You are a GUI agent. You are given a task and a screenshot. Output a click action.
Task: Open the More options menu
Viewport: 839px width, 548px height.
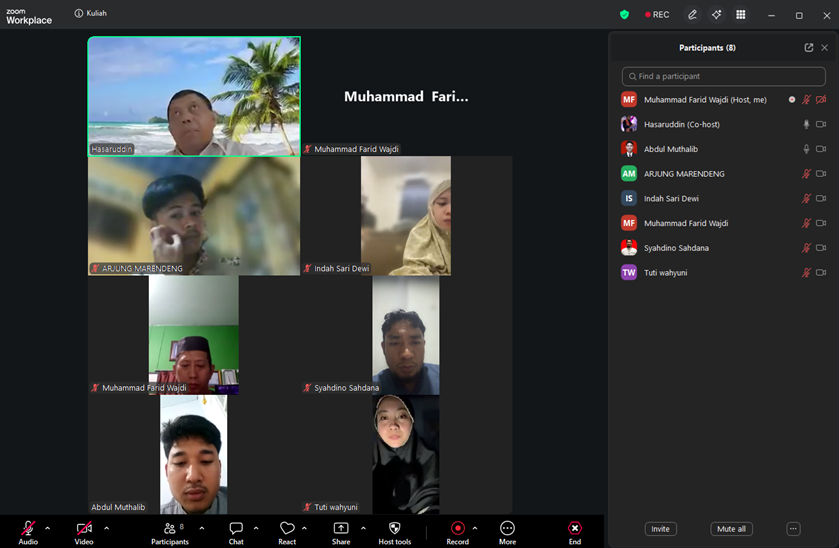507,532
